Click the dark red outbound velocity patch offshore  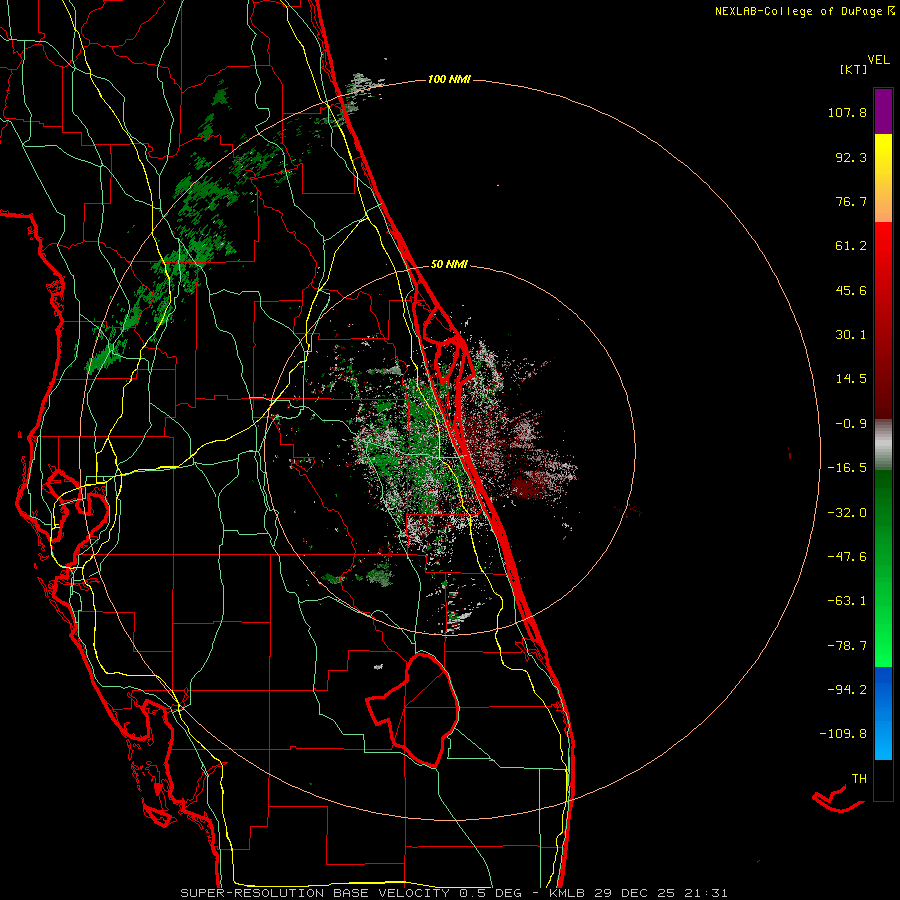tap(529, 486)
